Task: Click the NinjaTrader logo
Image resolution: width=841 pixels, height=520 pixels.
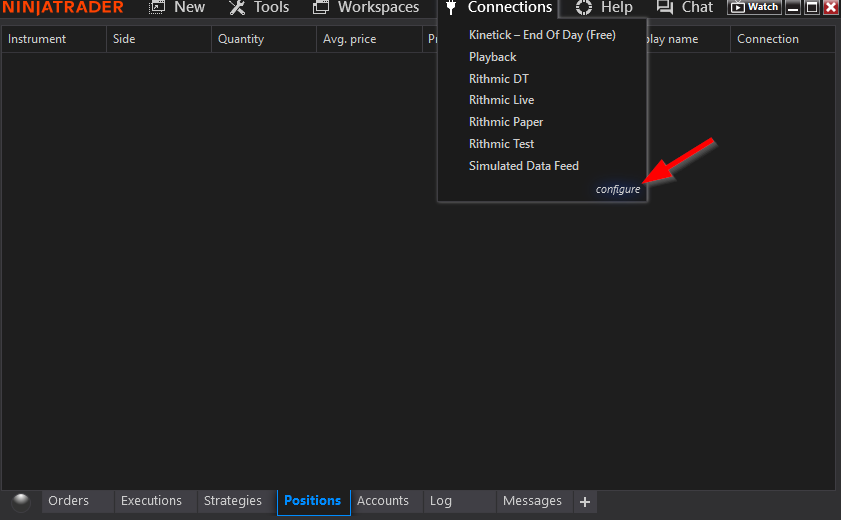Action: coord(63,8)
